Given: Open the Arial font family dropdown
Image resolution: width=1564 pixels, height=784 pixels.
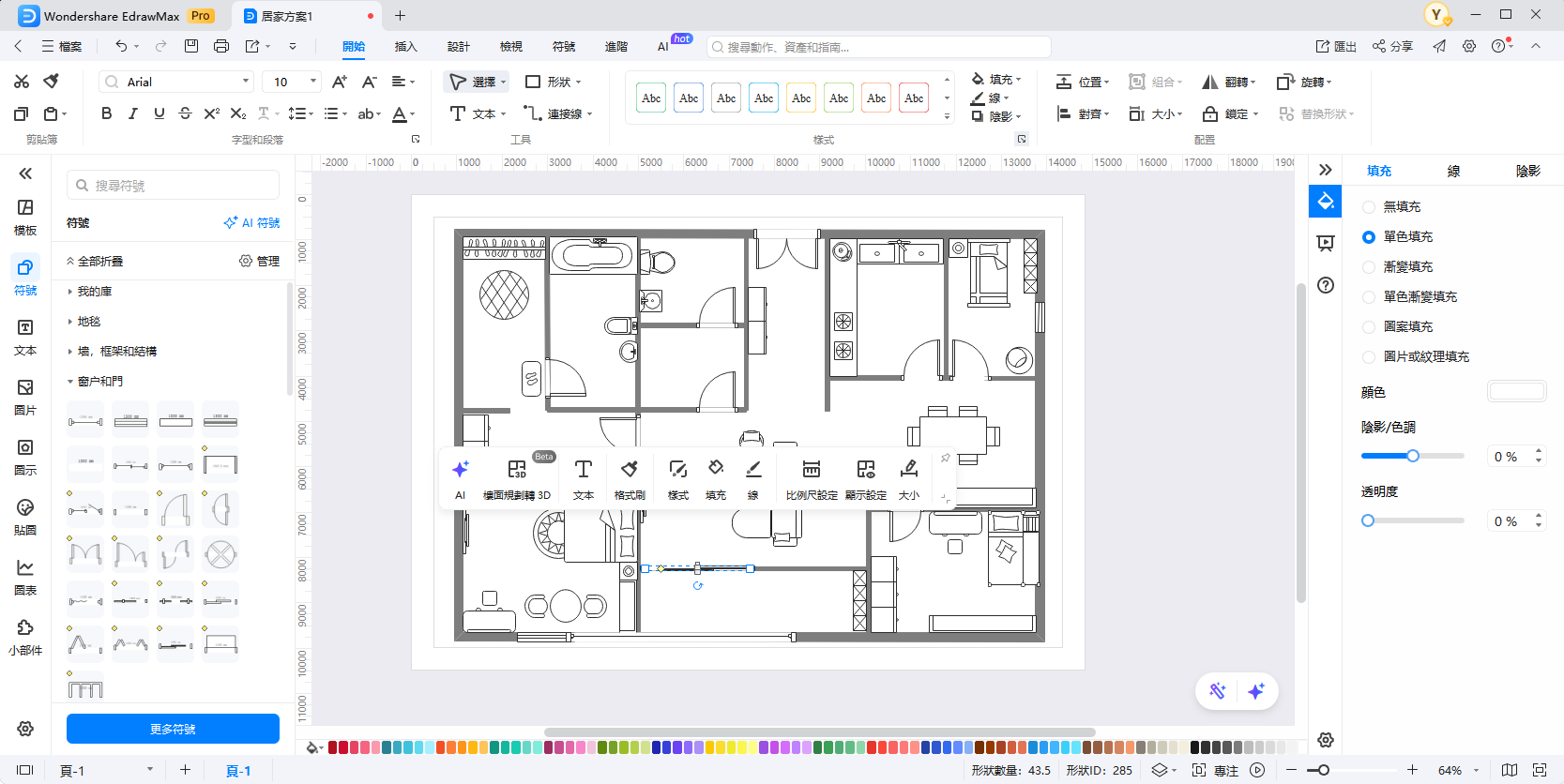Looking at the screenshot, I should pos(176,82).
